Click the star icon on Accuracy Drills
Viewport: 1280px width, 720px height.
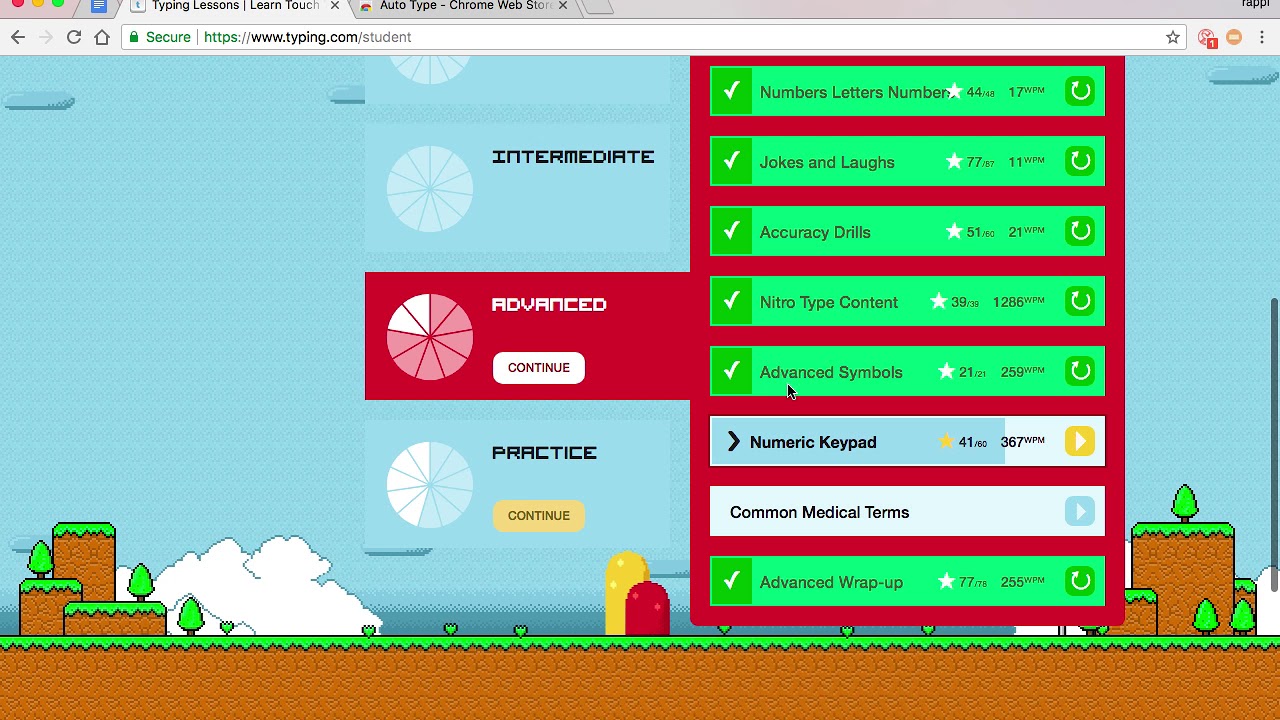click(x=954, y=231)
